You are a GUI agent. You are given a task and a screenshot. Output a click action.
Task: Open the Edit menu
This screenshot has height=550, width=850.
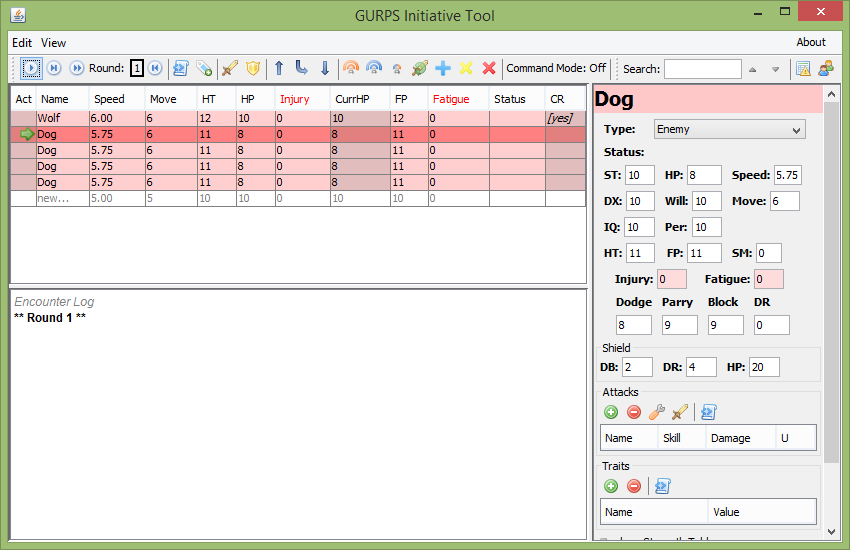[22, 43]
